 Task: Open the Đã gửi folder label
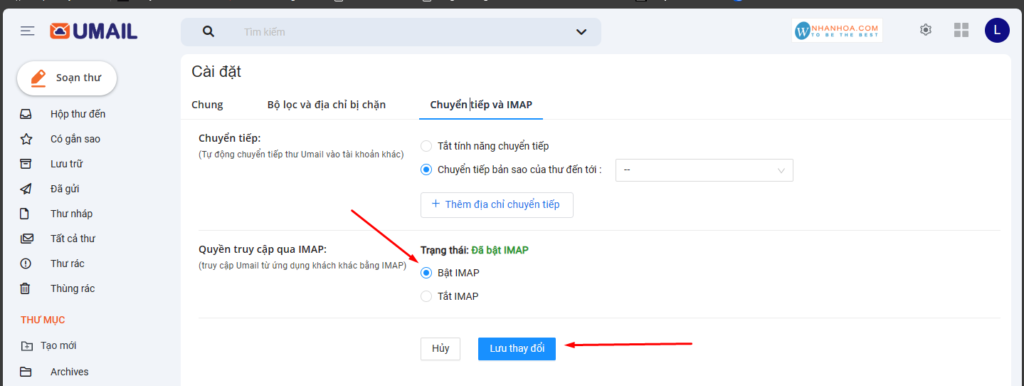[x=65, y=189]
